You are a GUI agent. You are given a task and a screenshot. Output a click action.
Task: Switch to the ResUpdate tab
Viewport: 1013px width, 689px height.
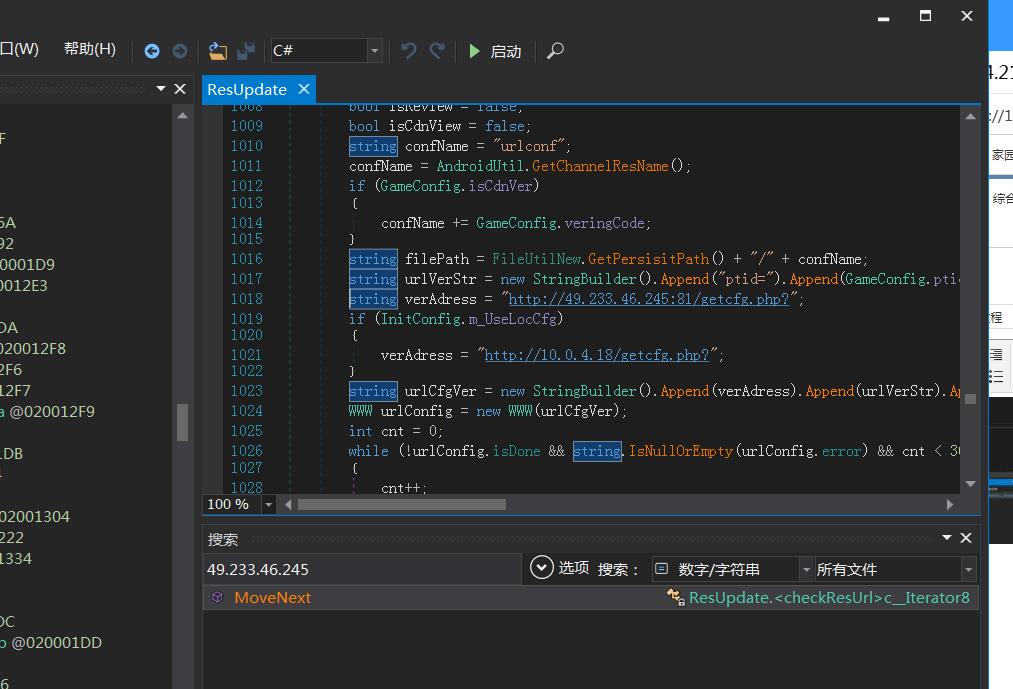[x=247, y=89]
